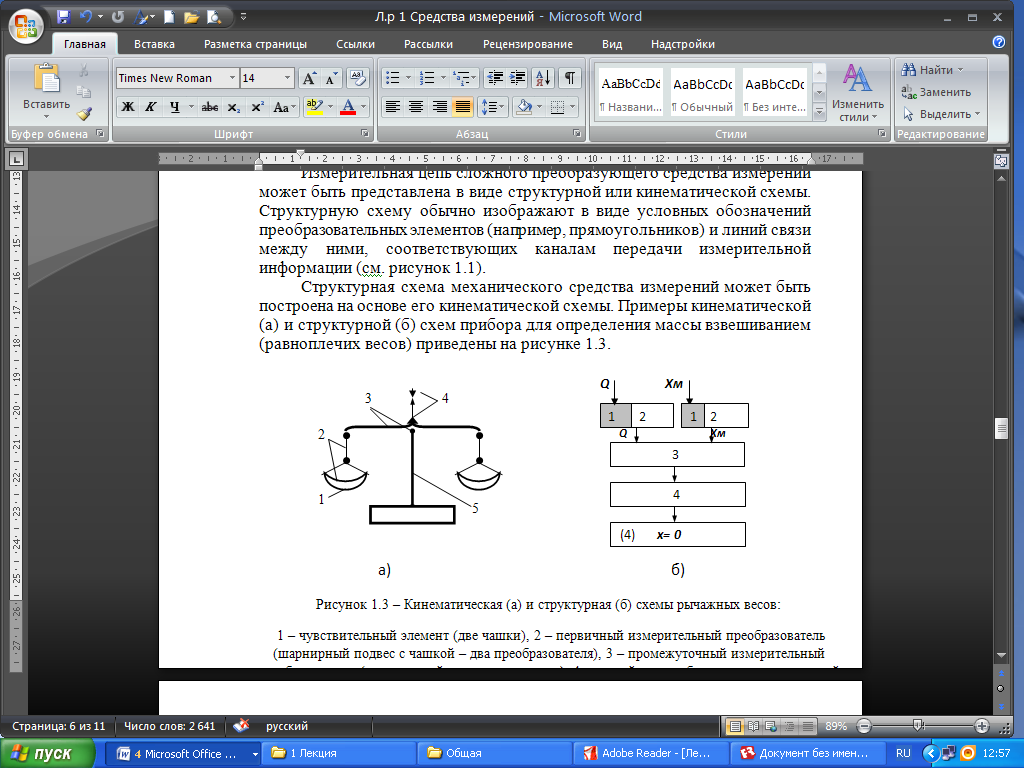1024x768 pixels.
Task: Click Найти (Find) button
Action: click(932, 70)
